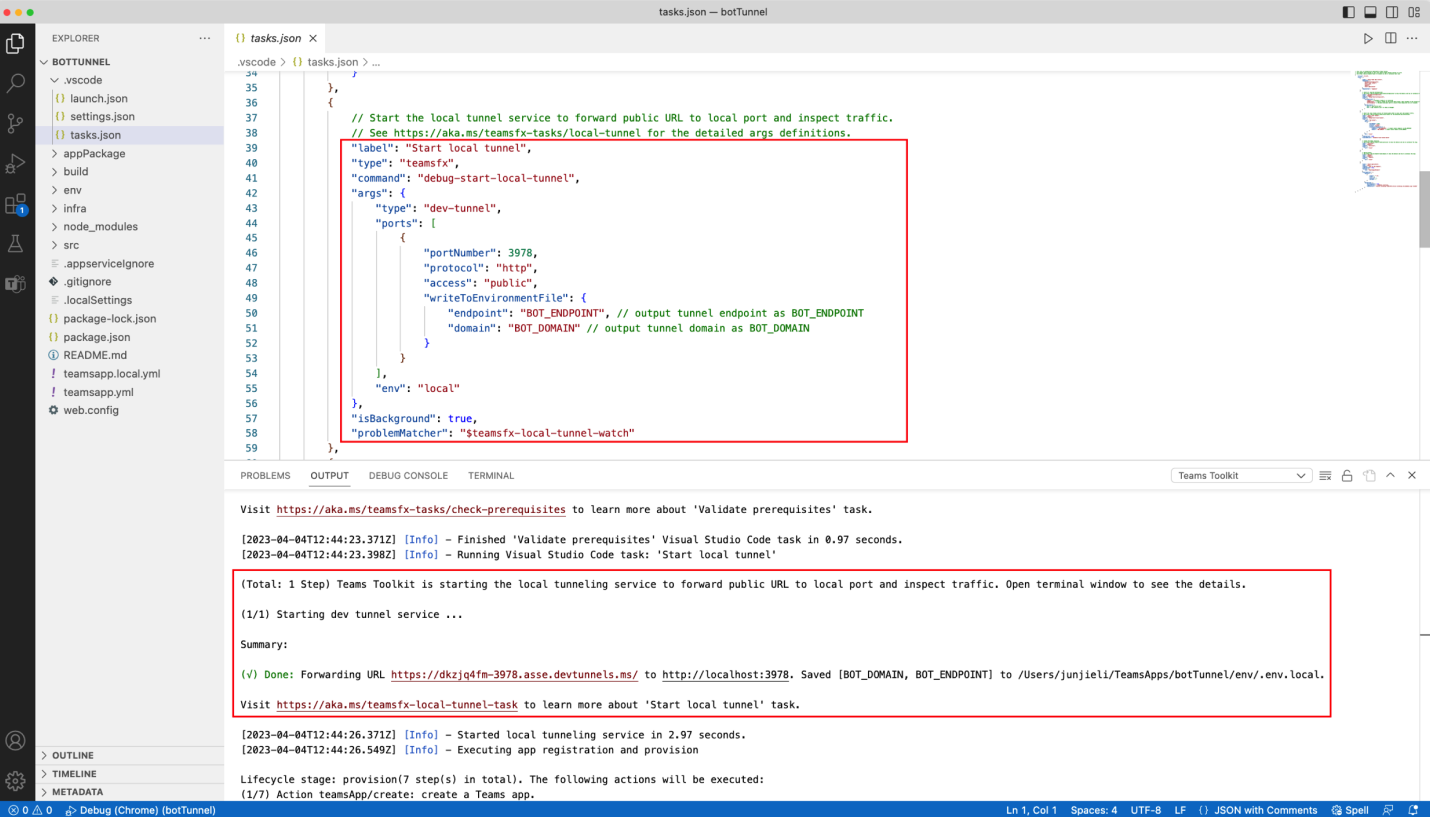This screenshot has width=1430, height=817.
Task: Click the minimap code overview
Action: click(1386, 130)
